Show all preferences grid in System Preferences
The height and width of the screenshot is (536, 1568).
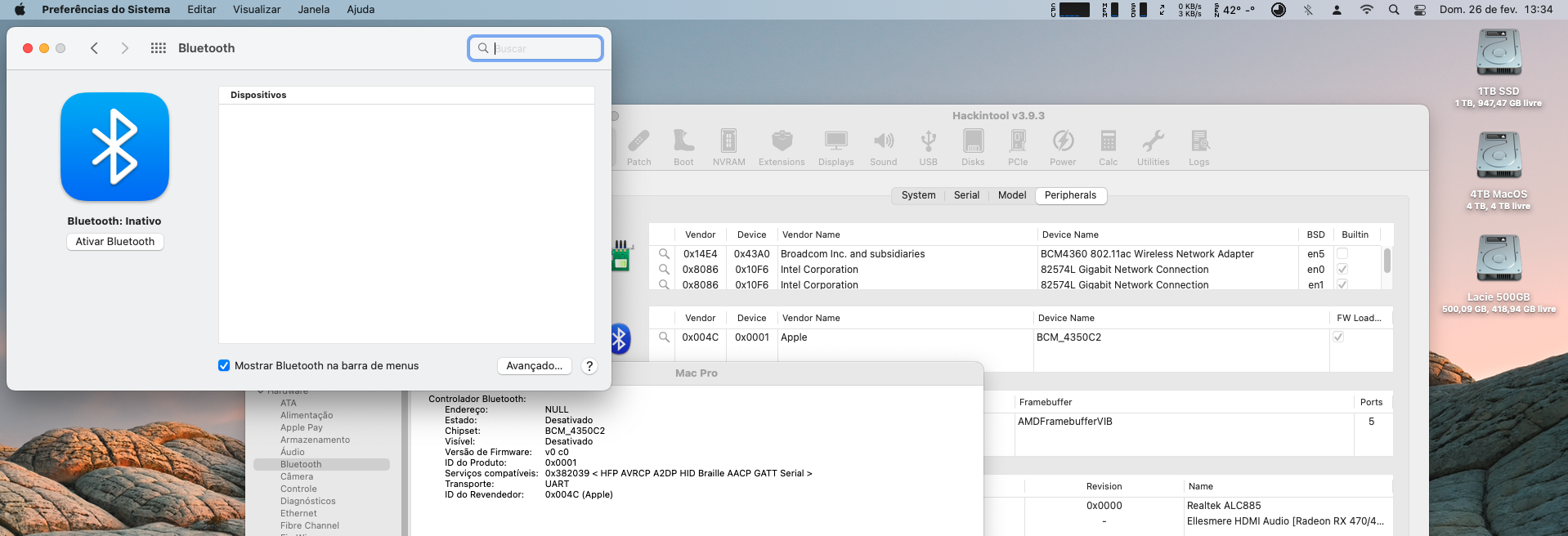(159, 48)
